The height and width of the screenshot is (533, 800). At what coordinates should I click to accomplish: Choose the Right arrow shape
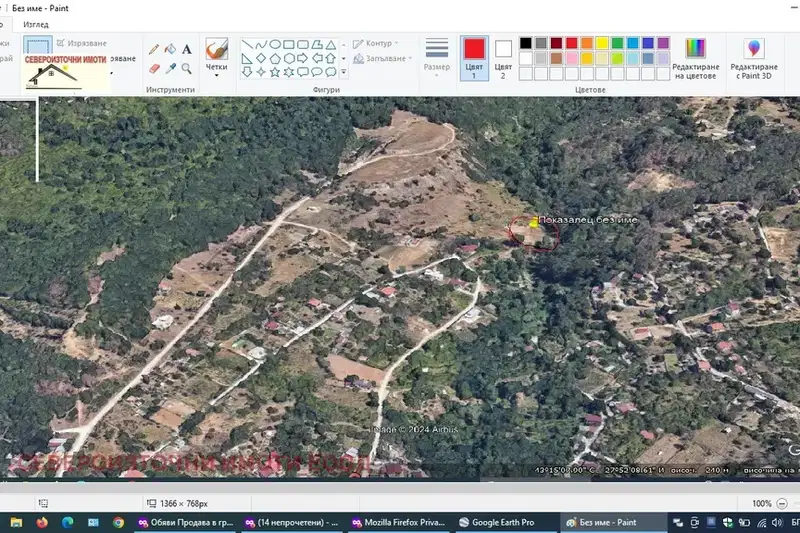pos(303,59)
